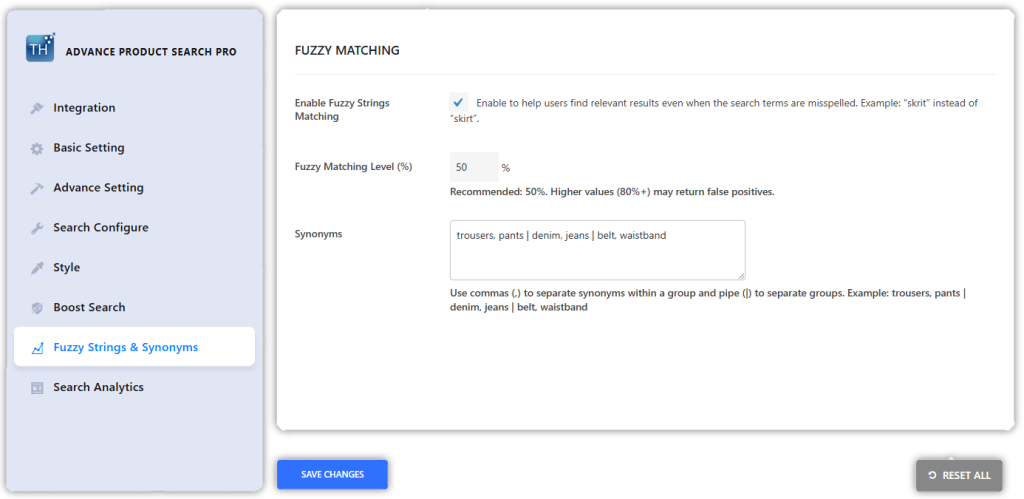Click the 'Synonyms' field label
Screen dimensions: 1024x499
tap(319, 234)
